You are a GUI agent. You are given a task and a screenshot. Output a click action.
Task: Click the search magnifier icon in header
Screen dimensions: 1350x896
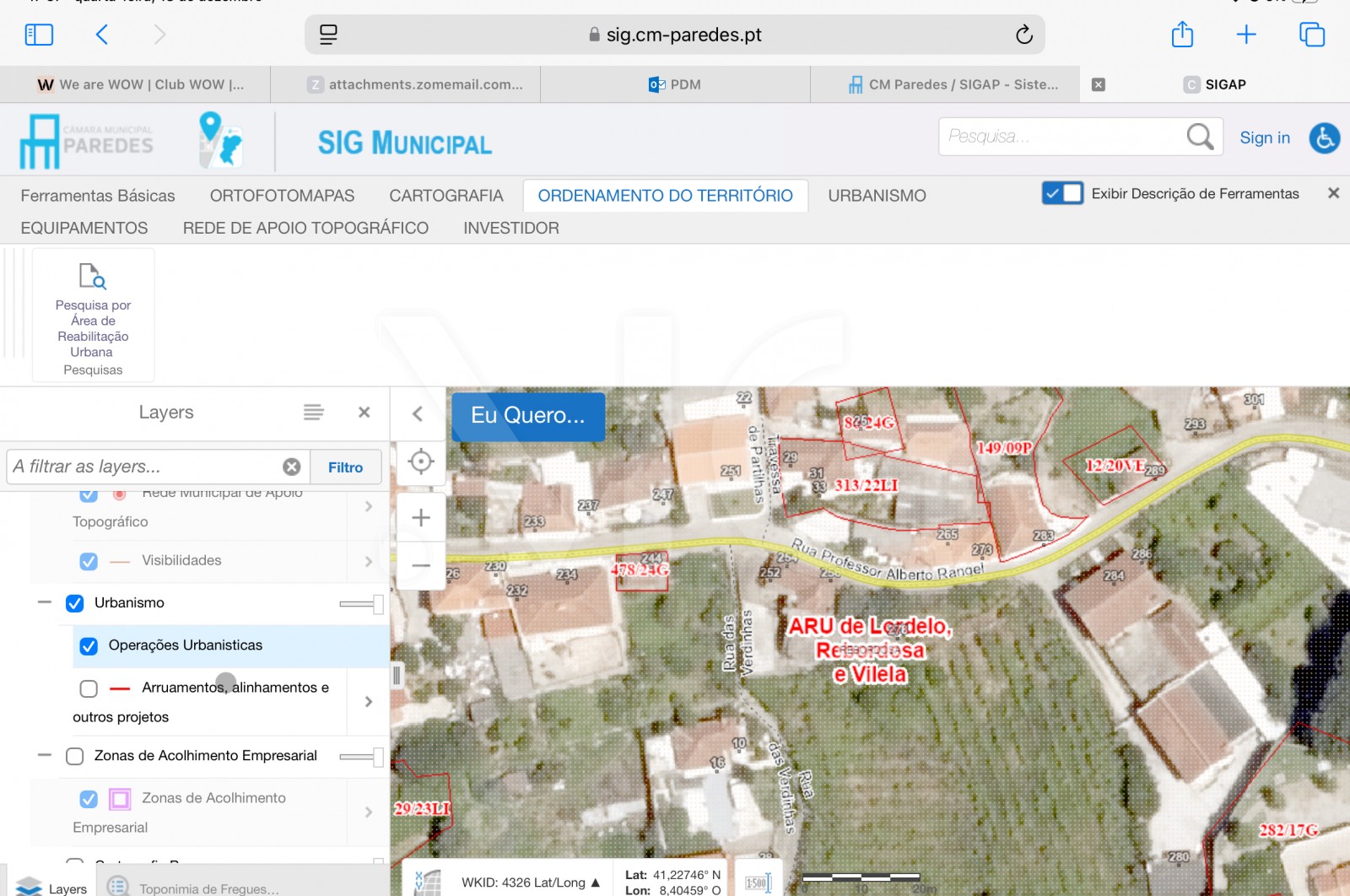click(x=1199, y=137)
